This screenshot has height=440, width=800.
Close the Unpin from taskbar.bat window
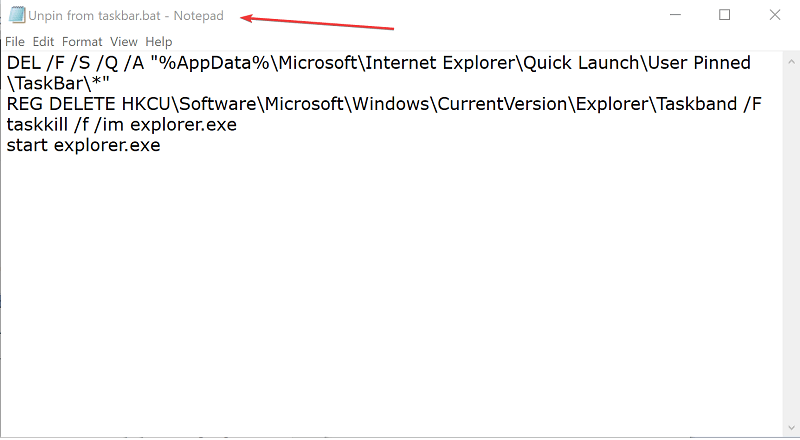(x=774, y=15)
